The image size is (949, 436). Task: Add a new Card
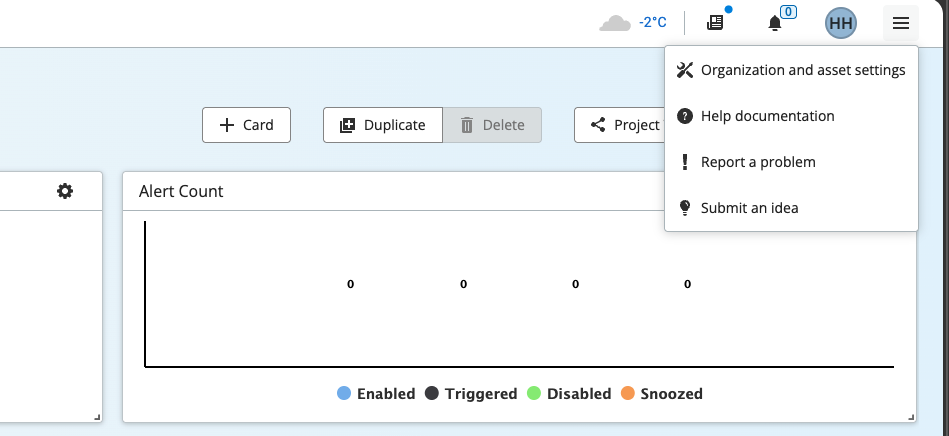246,125
